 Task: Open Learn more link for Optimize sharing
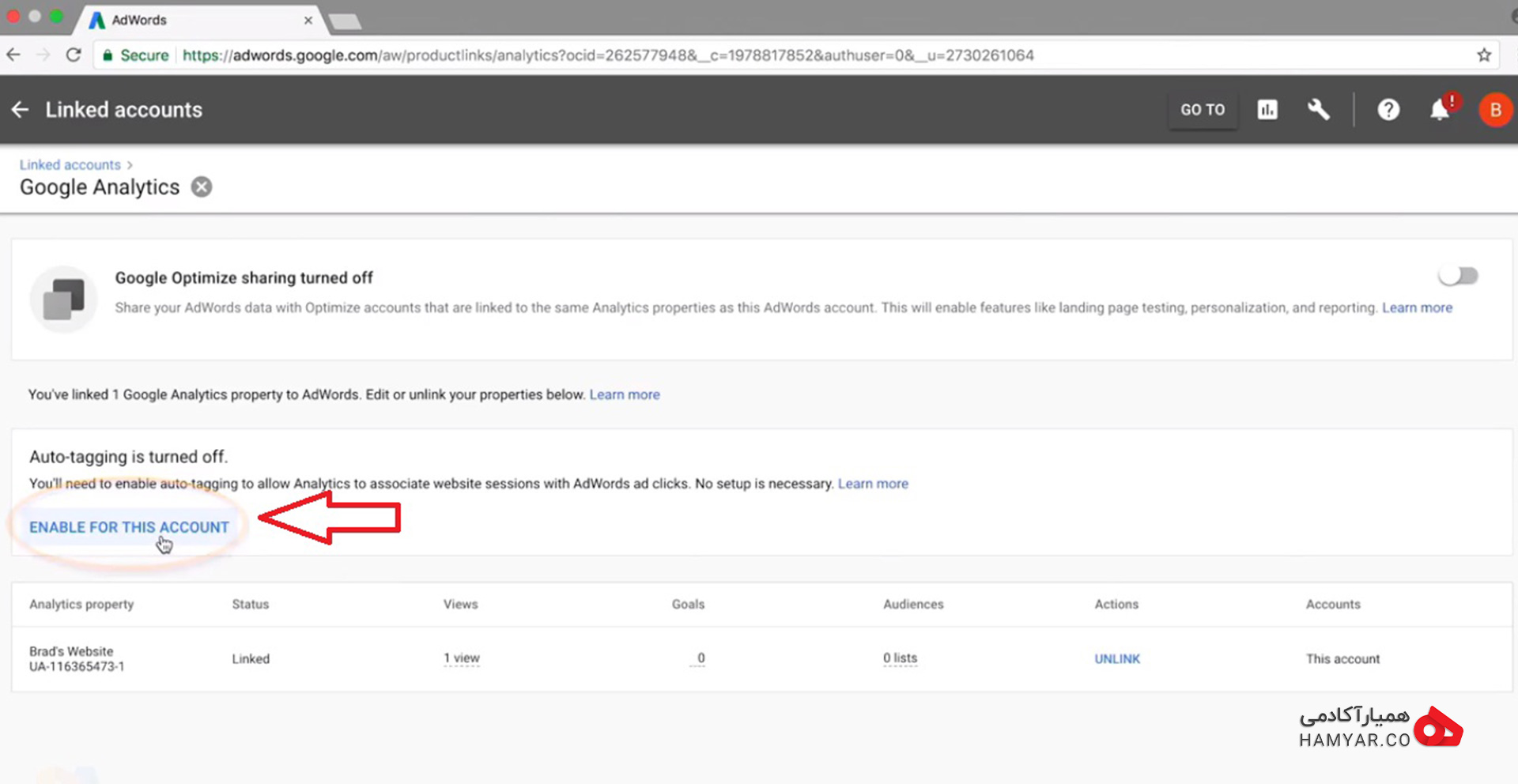click(x=1417, y=307)
